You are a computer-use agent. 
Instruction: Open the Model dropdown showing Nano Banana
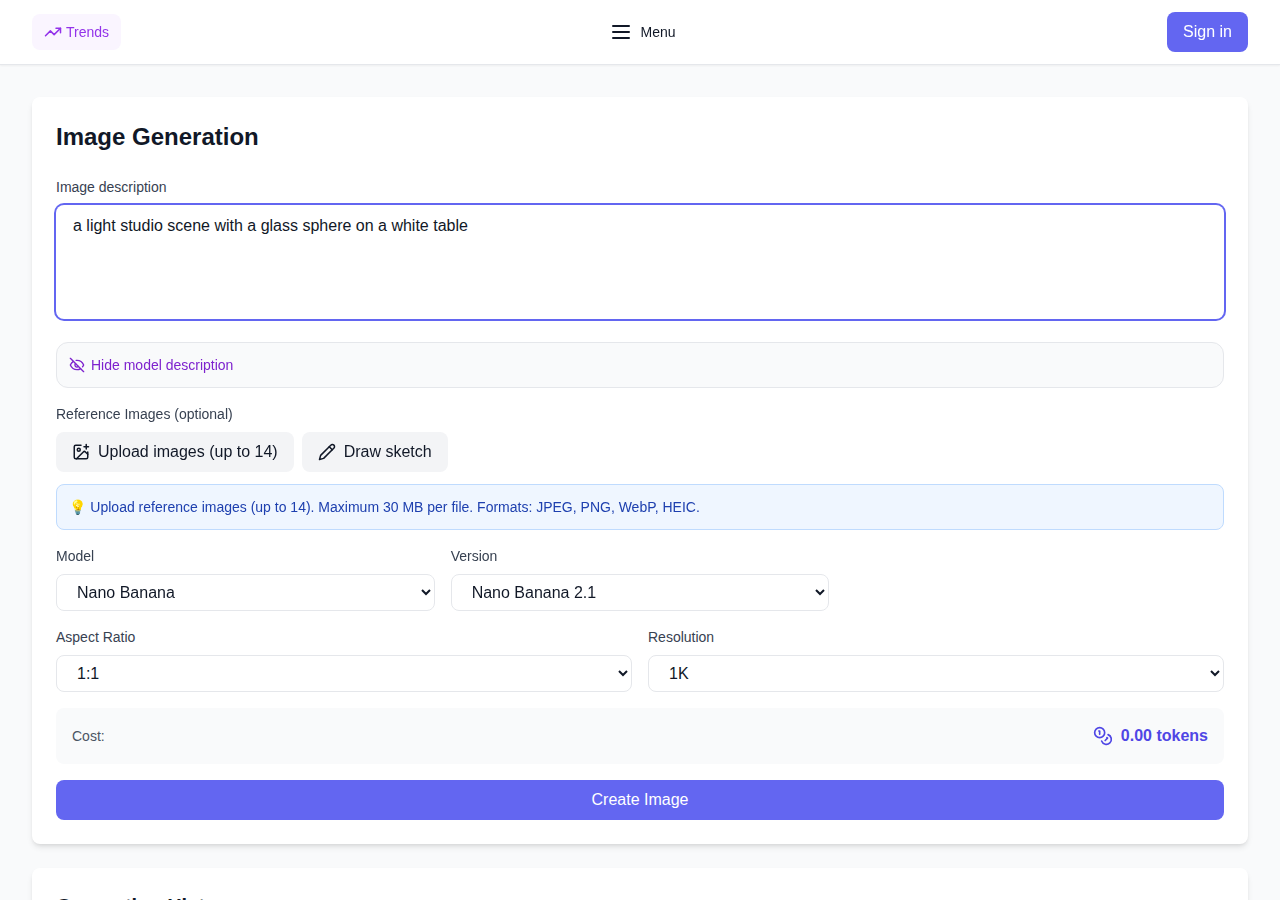pyautogui.click(x=245, y=592)
